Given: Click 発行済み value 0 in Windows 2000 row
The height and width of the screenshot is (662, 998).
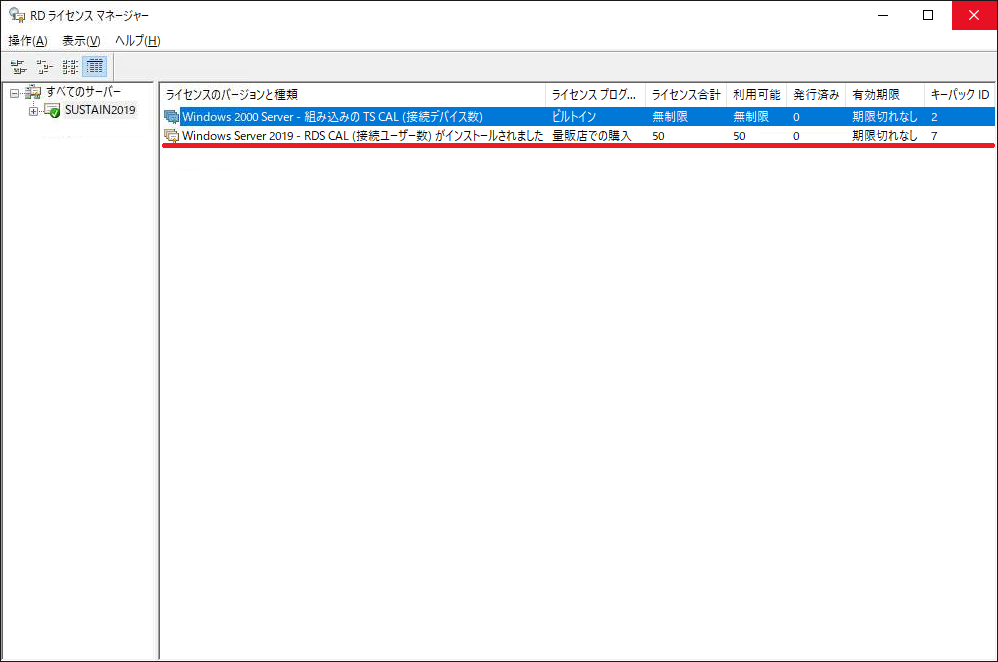Looking at the screenshot, I should coord(796,117).
